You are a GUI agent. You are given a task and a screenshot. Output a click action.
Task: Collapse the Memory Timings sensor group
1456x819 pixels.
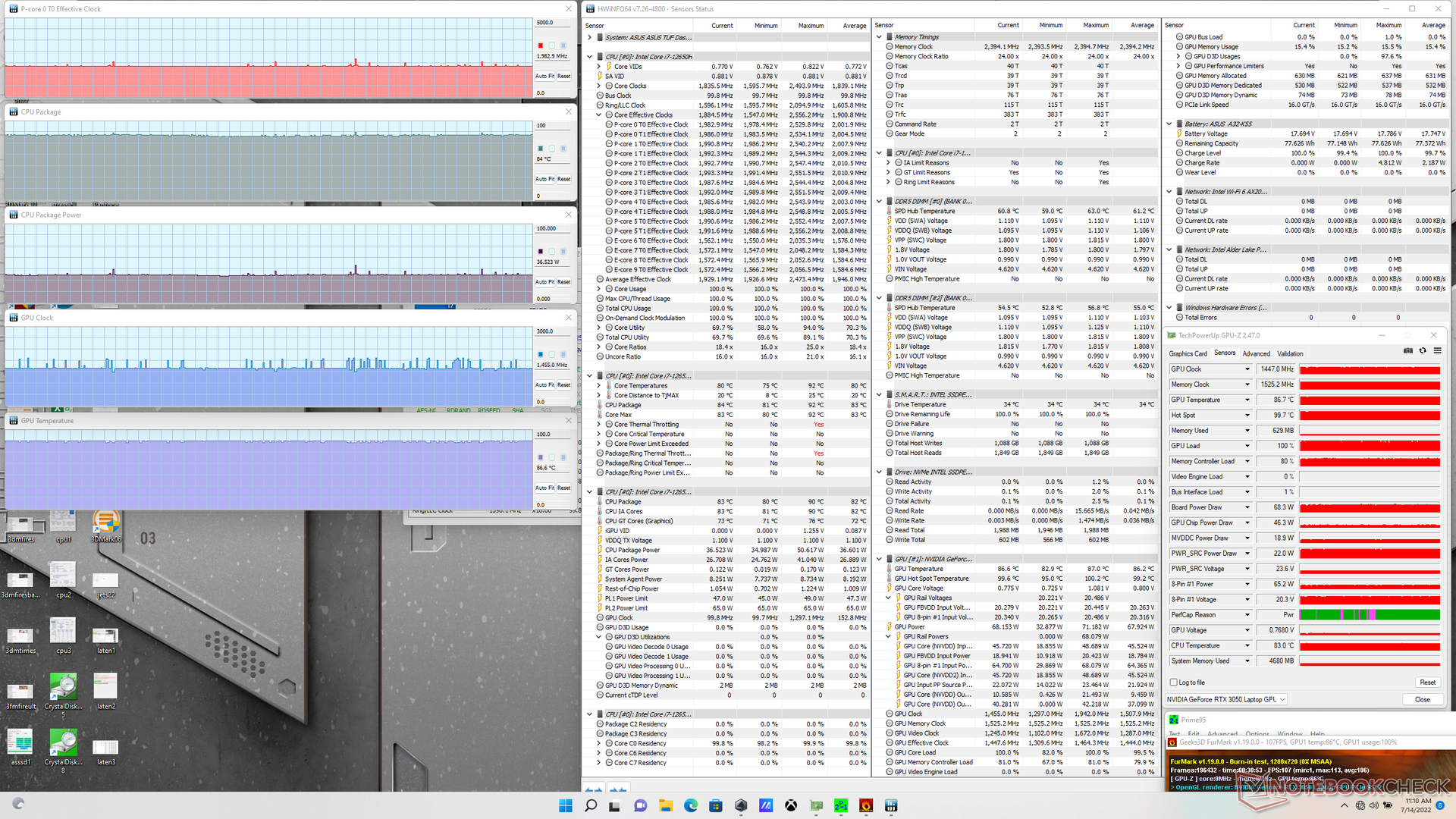point(879,37)
